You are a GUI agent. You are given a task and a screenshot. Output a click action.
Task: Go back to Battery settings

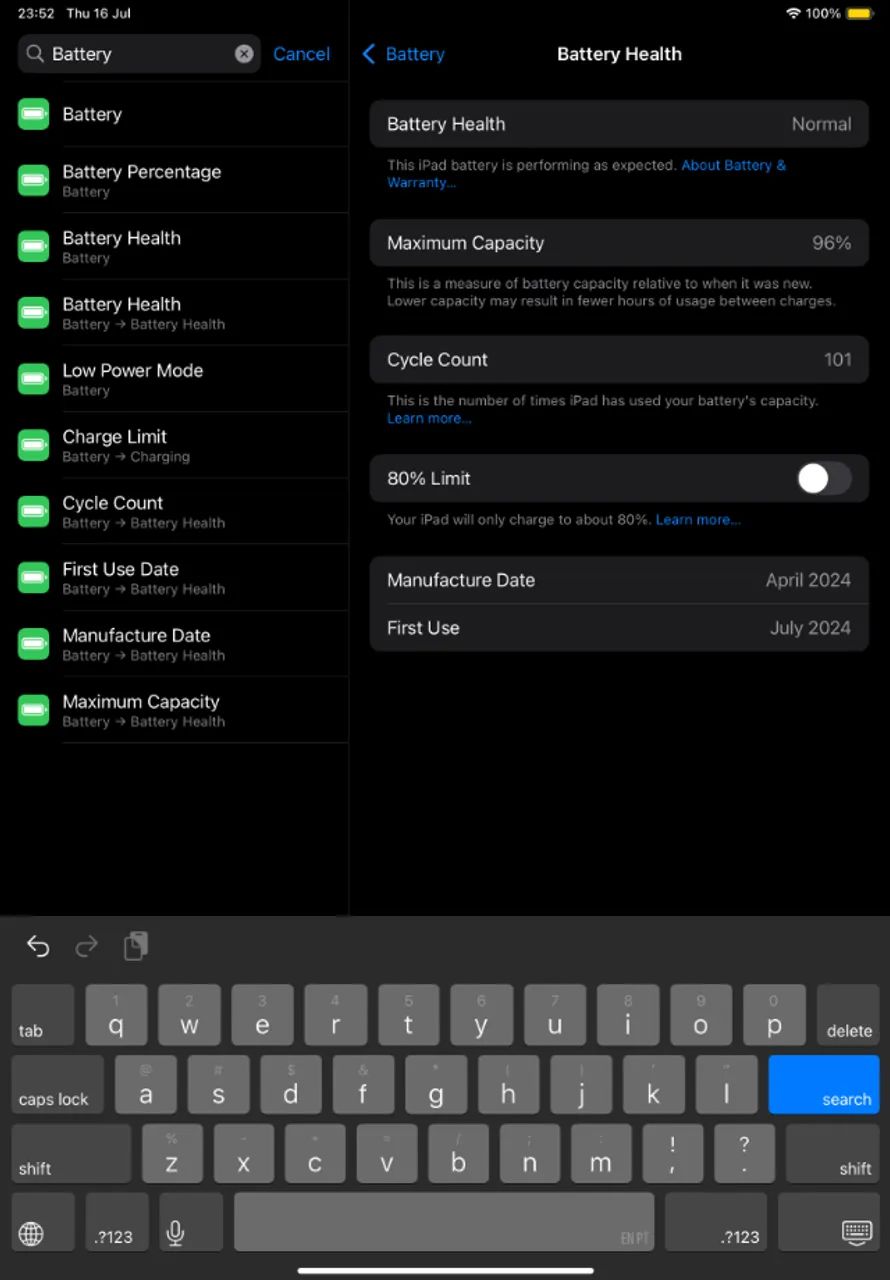click(403, 54)
